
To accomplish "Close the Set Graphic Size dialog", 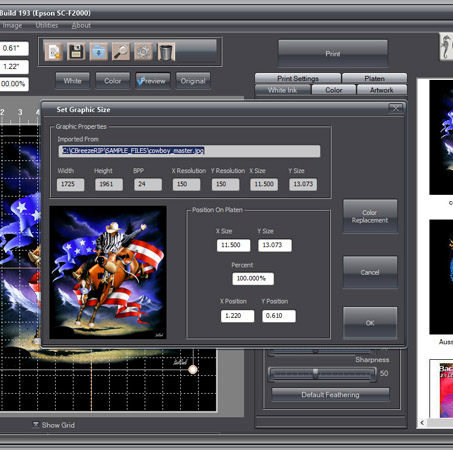I will coord(396,108).
